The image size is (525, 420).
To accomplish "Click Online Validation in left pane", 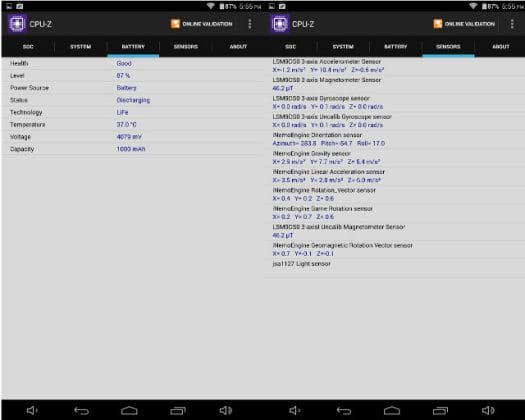I will [201, 24].
